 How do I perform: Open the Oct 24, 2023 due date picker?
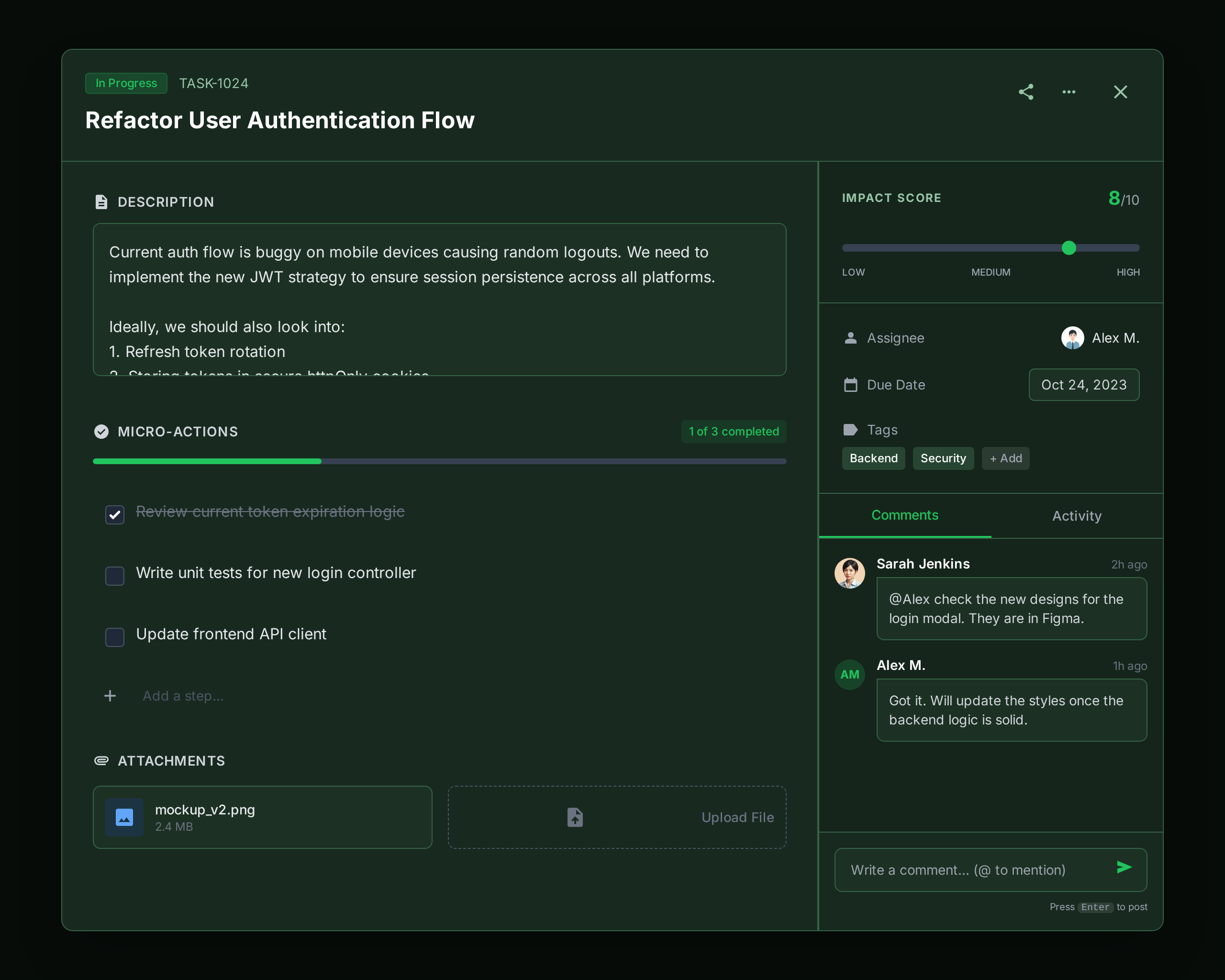click(1083, 385)
